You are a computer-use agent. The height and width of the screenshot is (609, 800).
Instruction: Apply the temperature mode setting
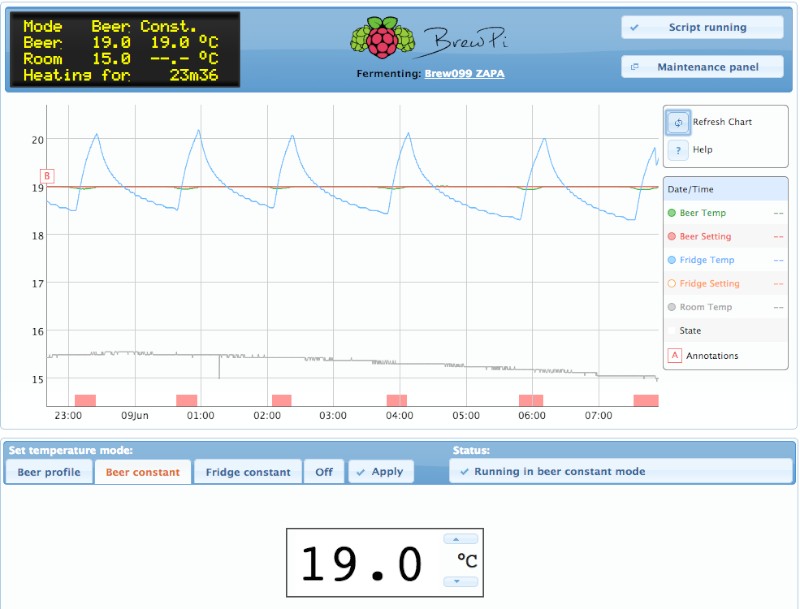[381, 472]
